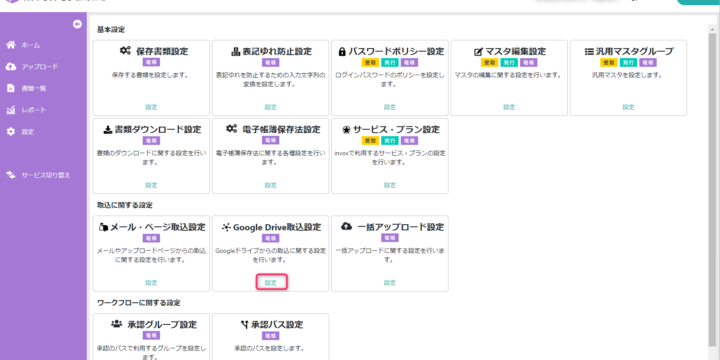
Task: Click the 汎用マスタグループ card title
Action: tap(635, 51)
